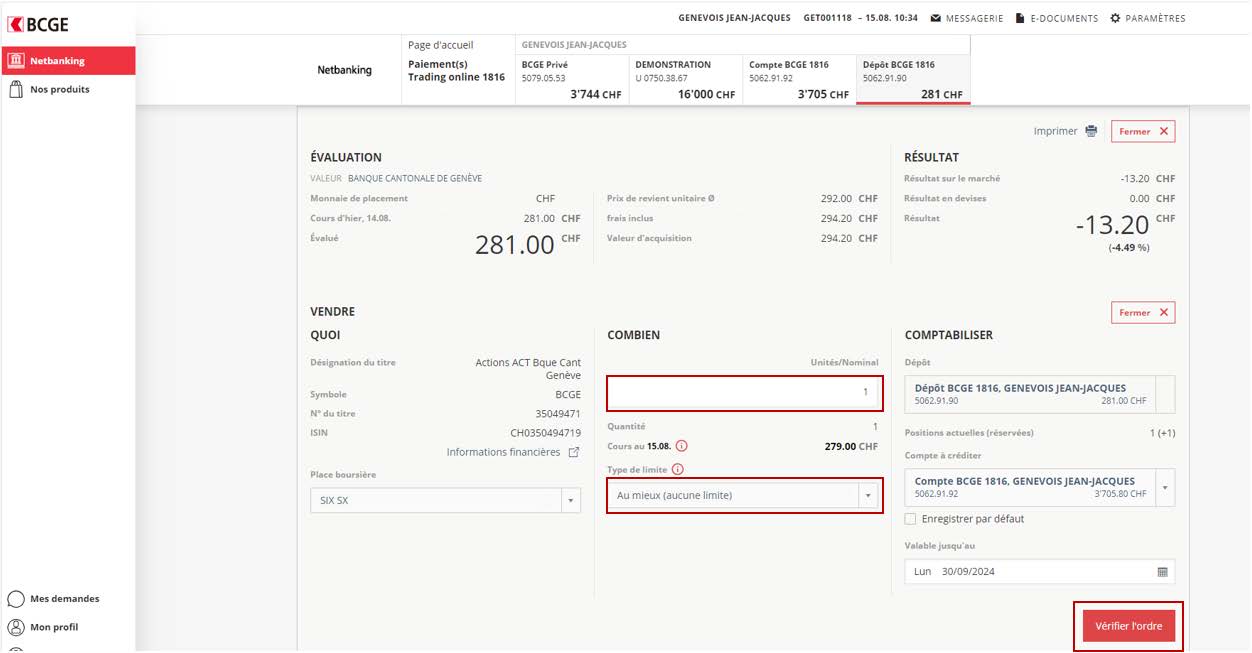Open Netbanking in the sidebar

(68, 61)
